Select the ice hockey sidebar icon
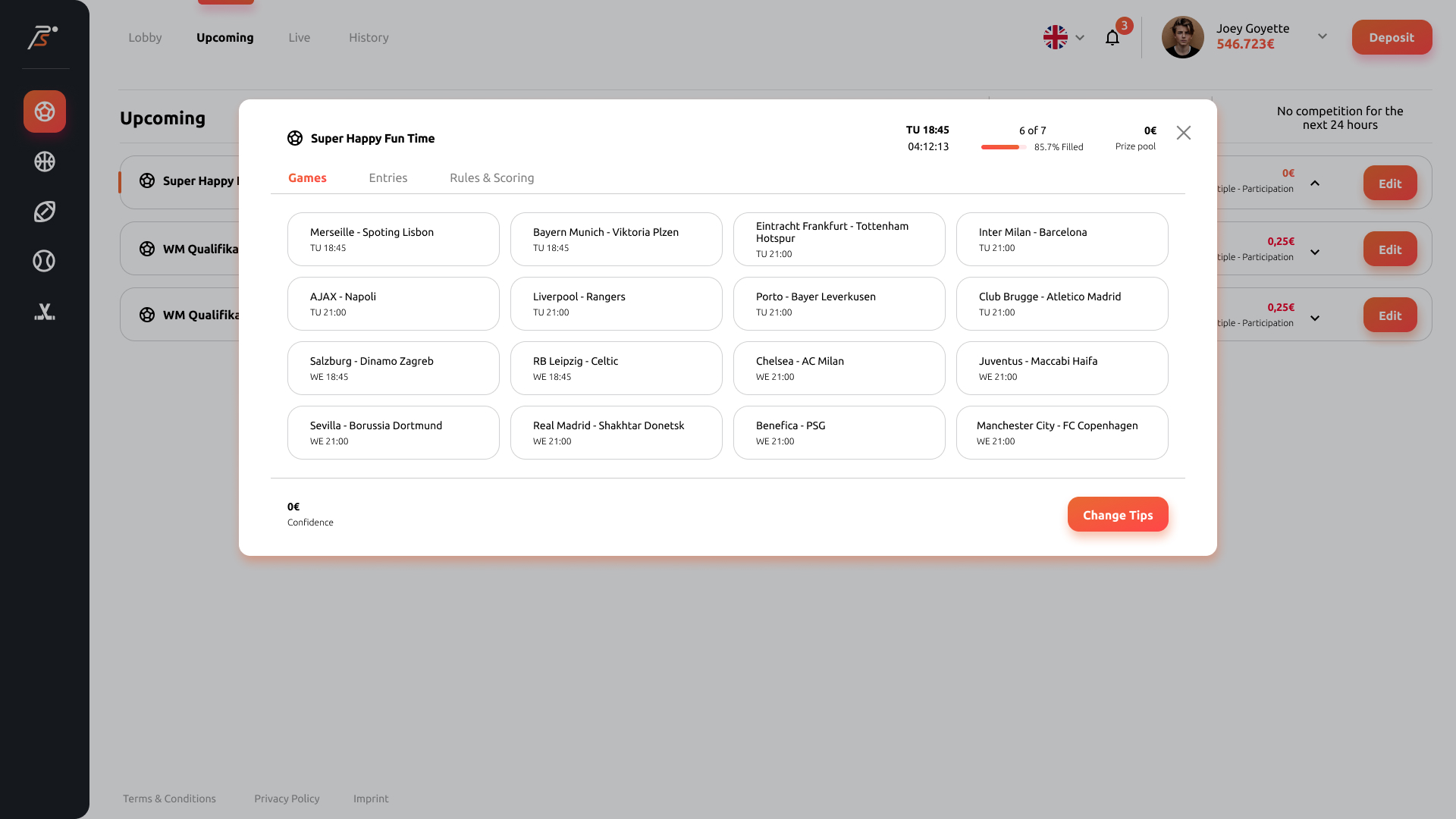The image size is (1456, 819). (x=45, y=312)
